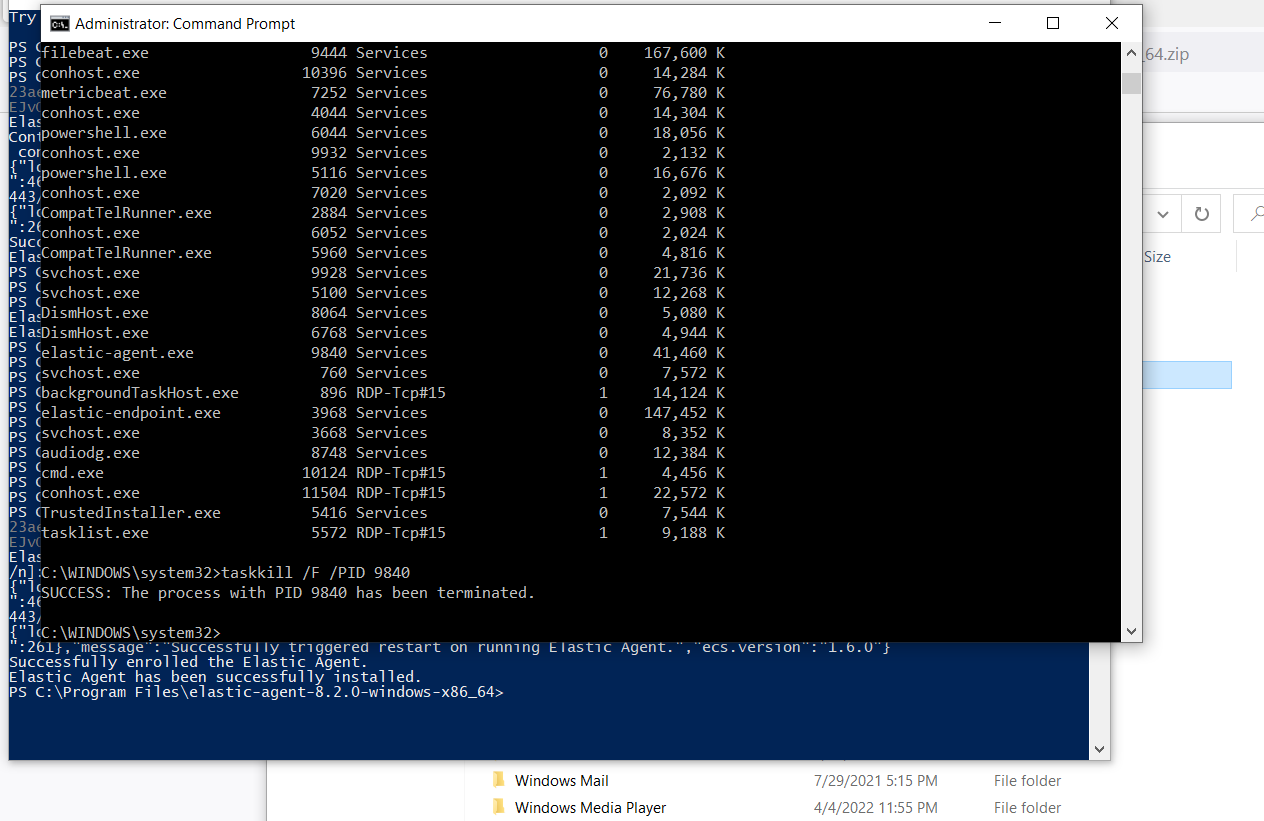Click the File folder label beside Windows Mail

pos(1027,780)
